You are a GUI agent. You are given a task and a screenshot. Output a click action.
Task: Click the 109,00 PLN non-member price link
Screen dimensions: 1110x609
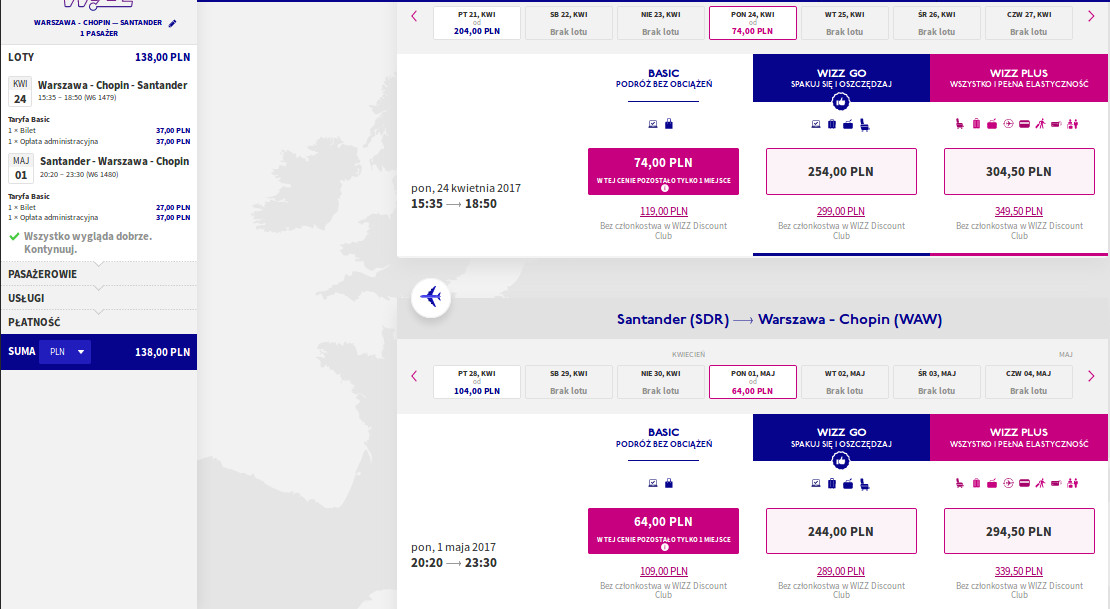click(663, 571)
